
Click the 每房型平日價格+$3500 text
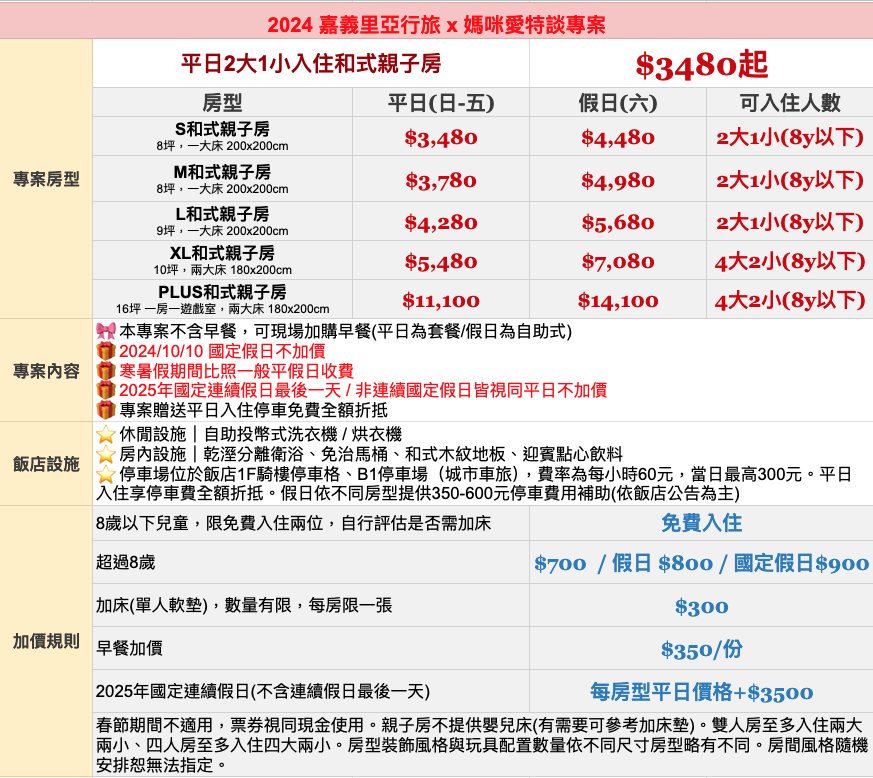(701, 692)
